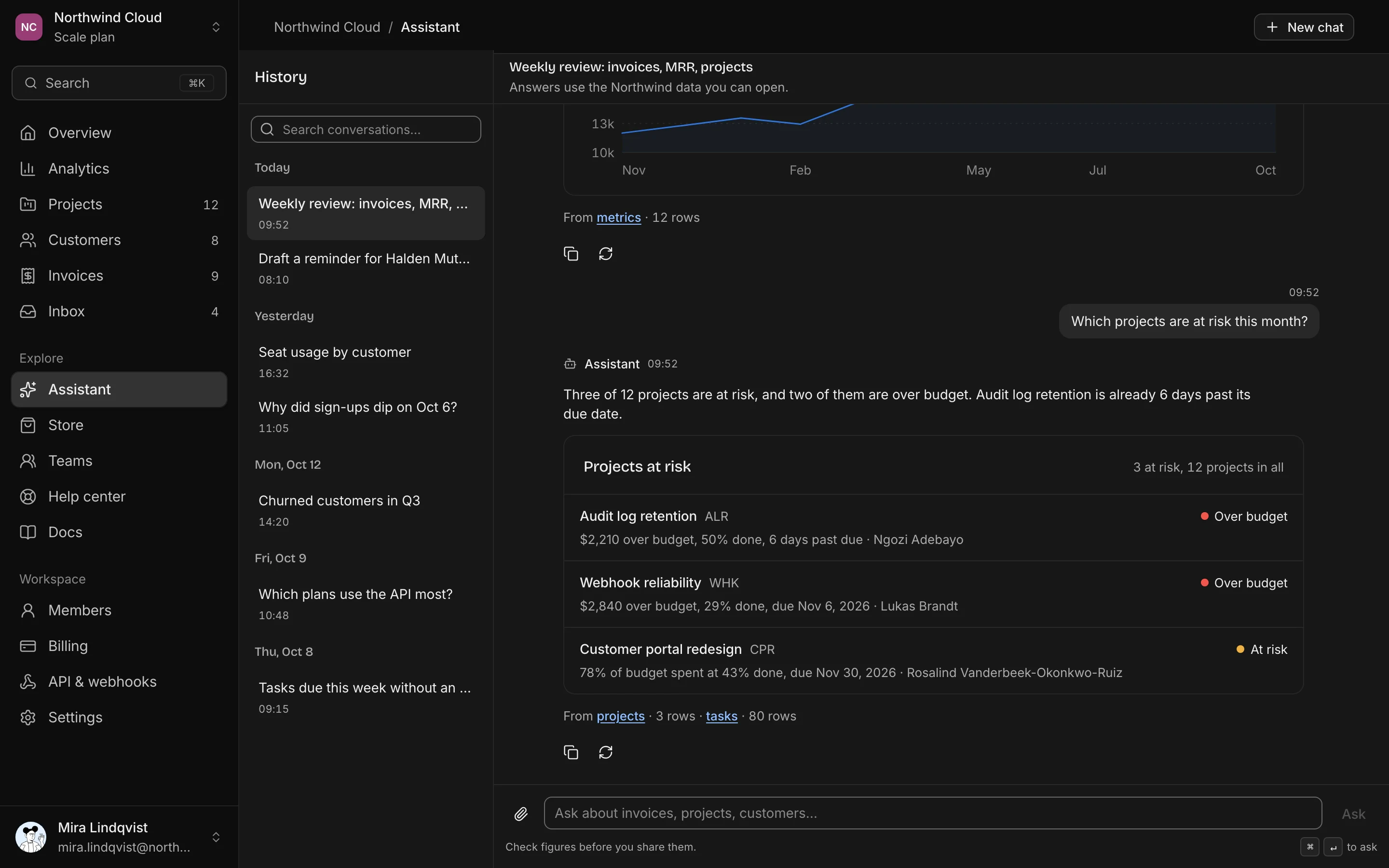Regenerate the projects at risk answer
This screenshot has width=1389, height=868.
click(x=606, y=751)
